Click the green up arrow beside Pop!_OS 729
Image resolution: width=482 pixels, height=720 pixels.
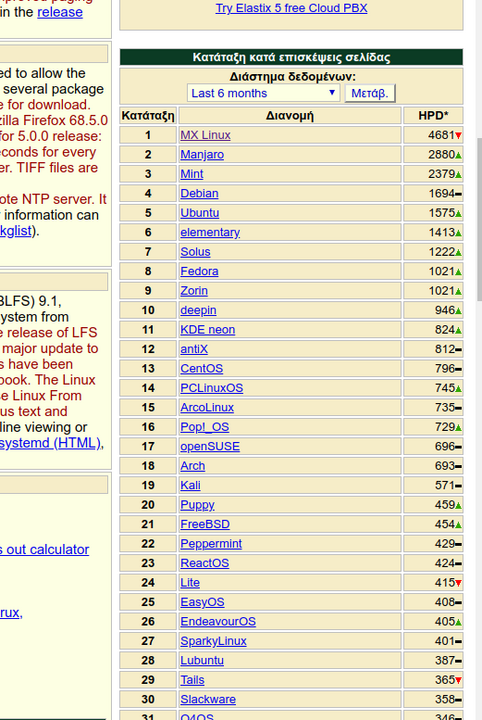click(x=458, y=428)
